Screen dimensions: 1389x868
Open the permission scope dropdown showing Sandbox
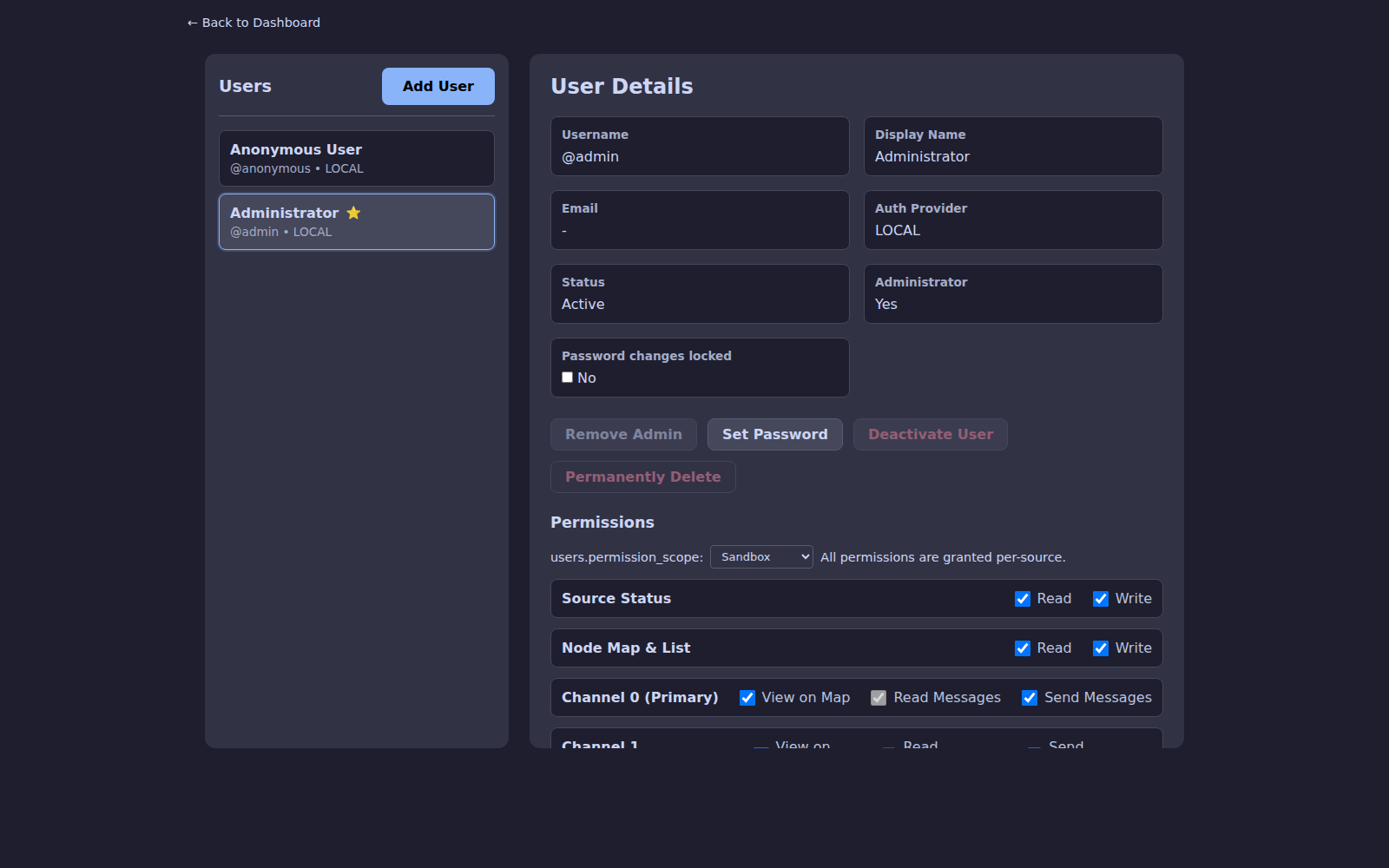pyautogui.click(x=760, y=556)
